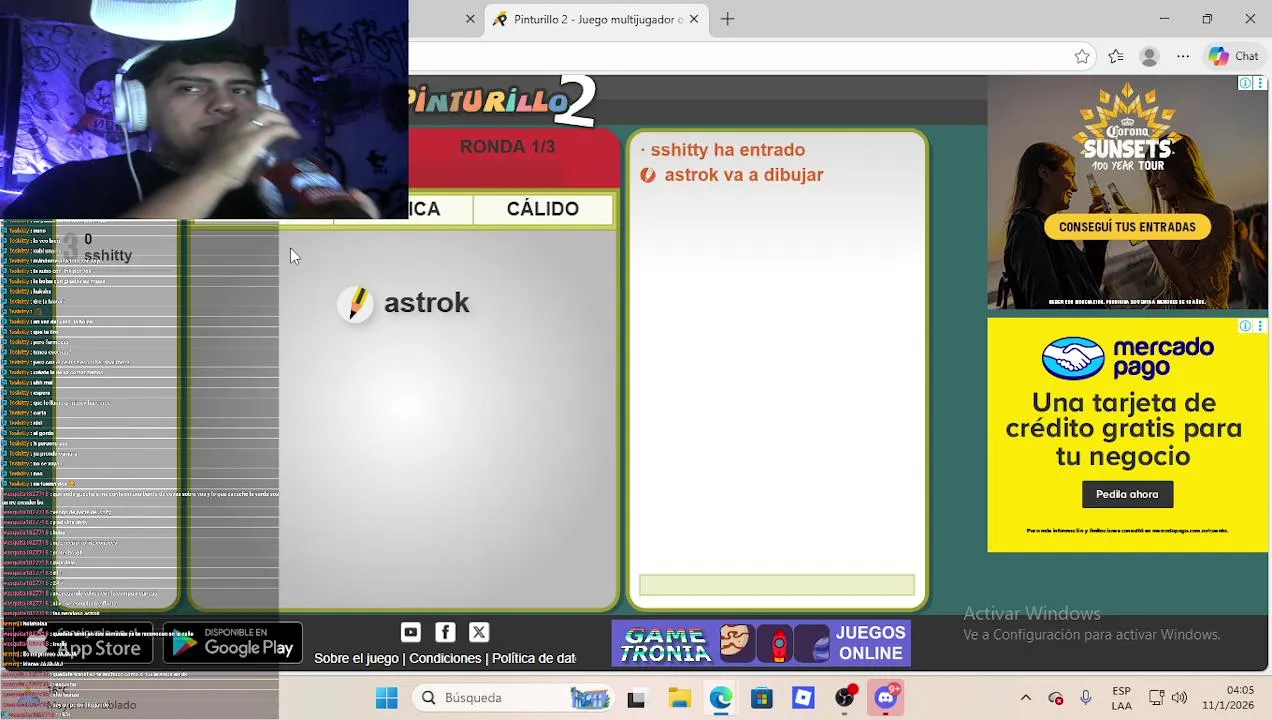This screenshot has width=1272, height=720.
Task: Select the Pinturillo 2 browser tab
Action: 597,19
